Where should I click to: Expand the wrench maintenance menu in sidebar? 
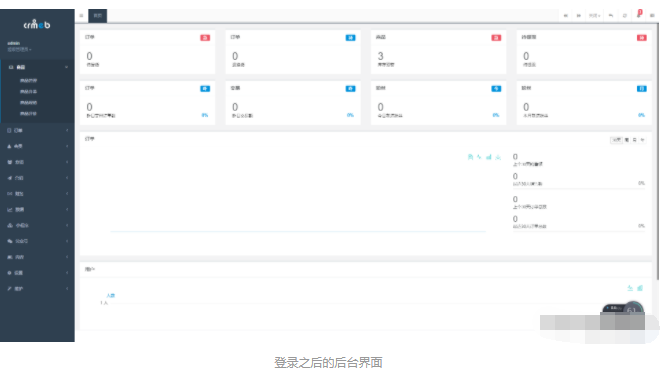coord(37,288)
